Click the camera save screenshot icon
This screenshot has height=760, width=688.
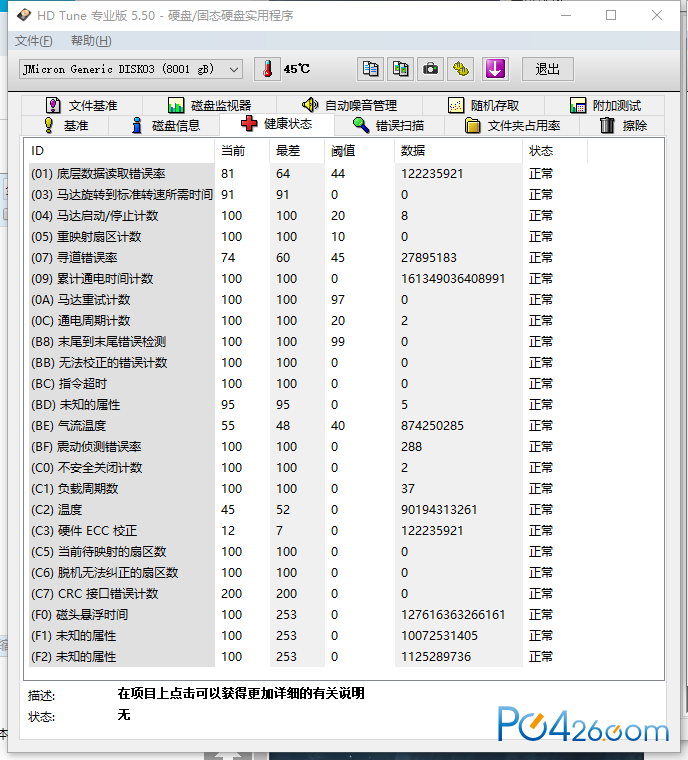(x=431, y=69)
